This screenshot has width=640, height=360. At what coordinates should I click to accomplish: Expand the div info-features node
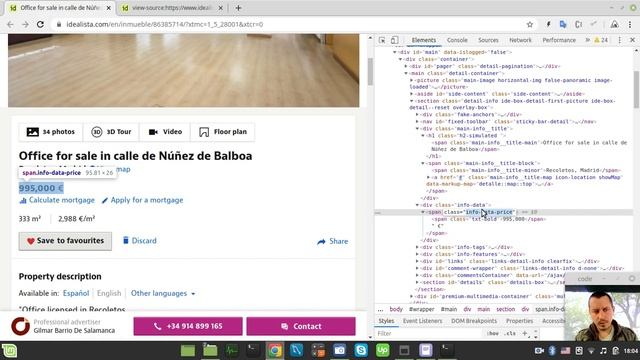pos(418,254)
